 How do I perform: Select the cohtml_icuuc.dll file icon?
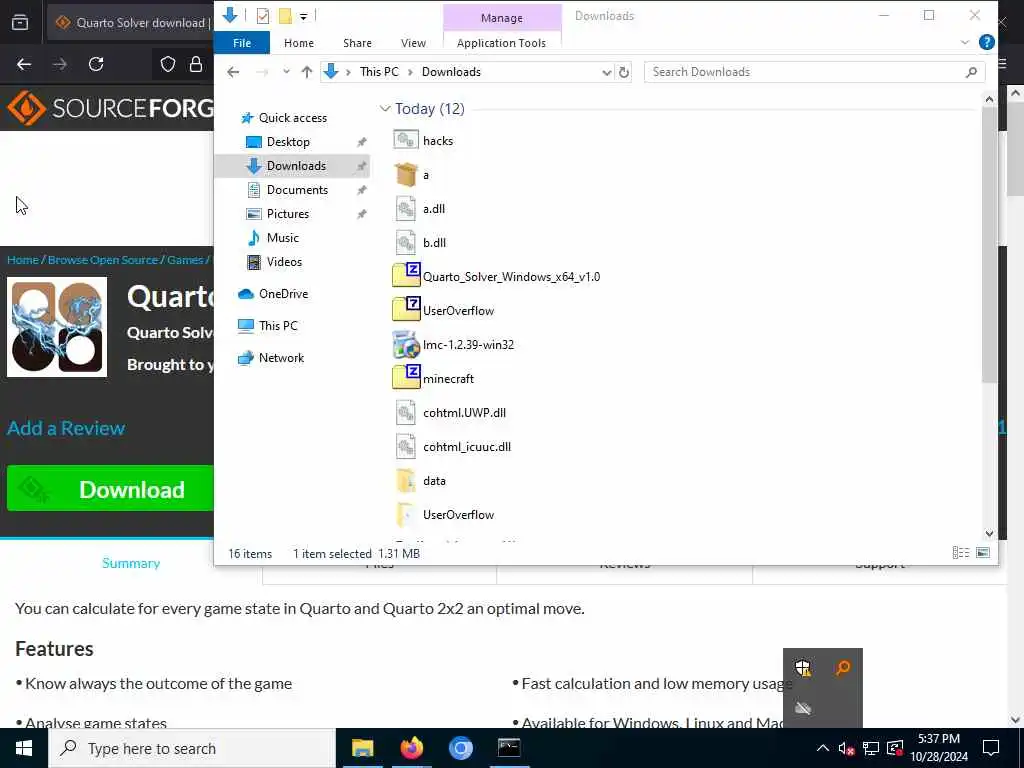(406, 446)
